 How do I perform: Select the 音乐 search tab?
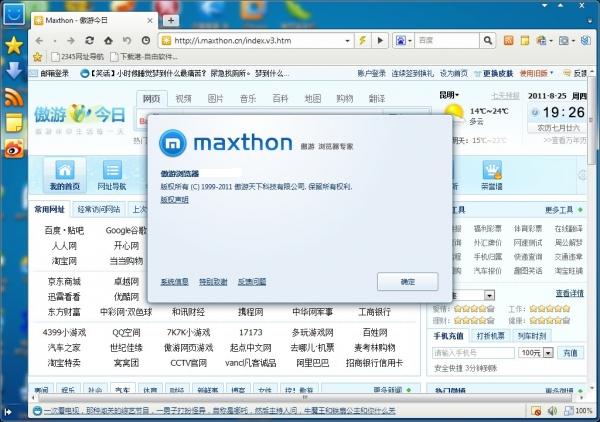(248, 99)
